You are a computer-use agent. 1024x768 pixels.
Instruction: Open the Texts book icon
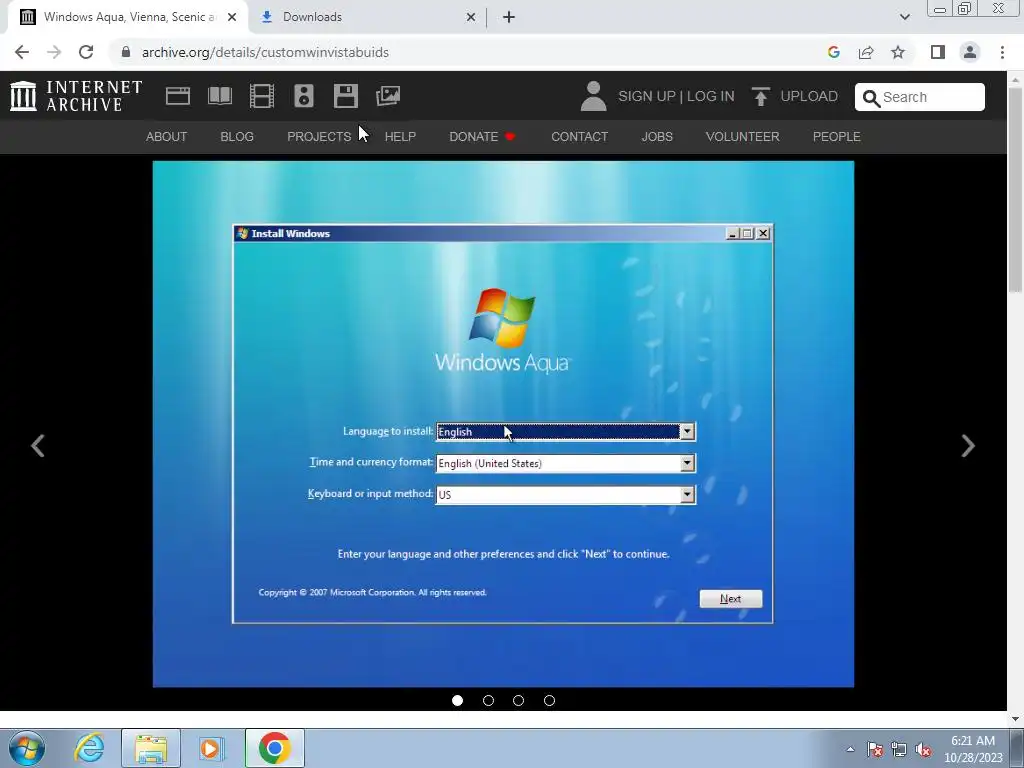coord(219,96)
